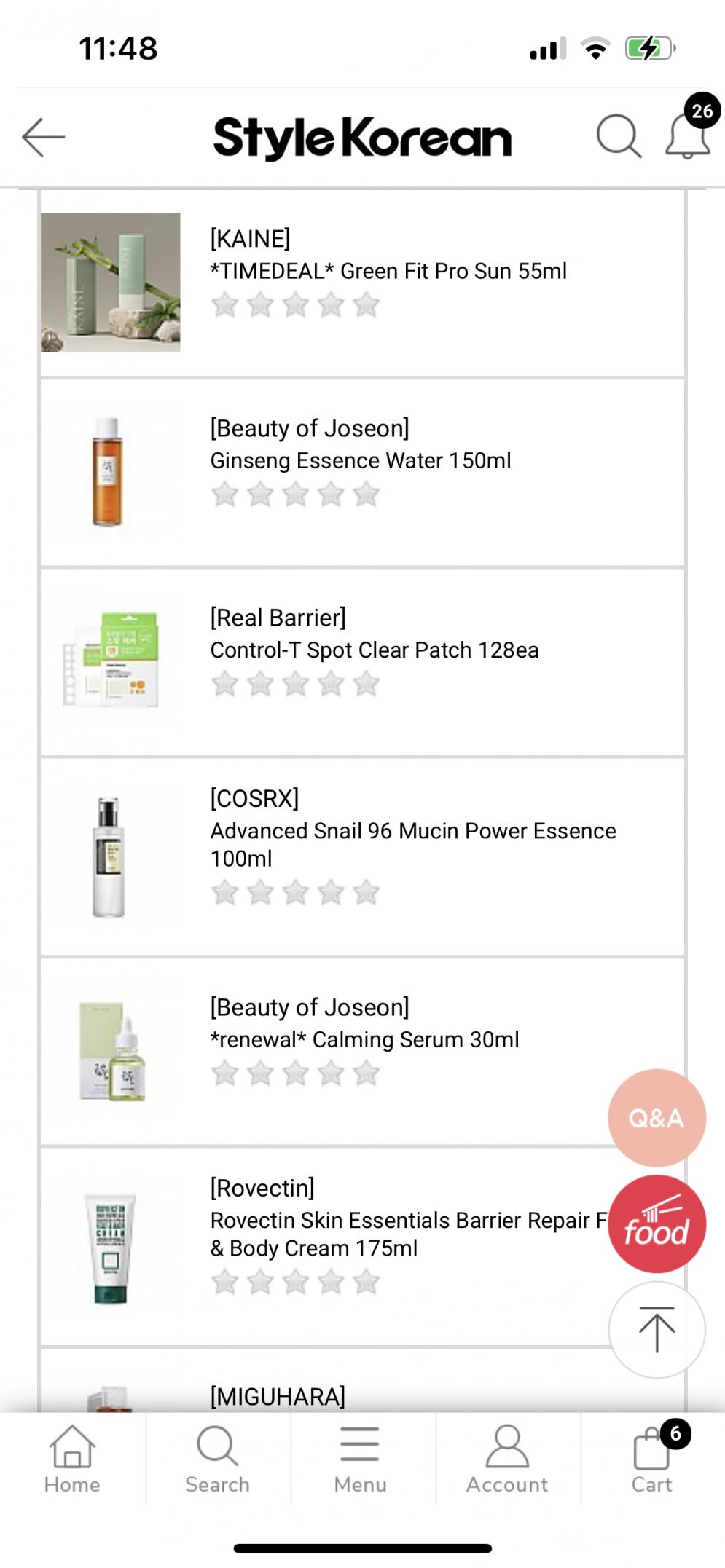
Task: Open Control-T Spot Clear Patch listing
Action: click(x=375, y=650)
